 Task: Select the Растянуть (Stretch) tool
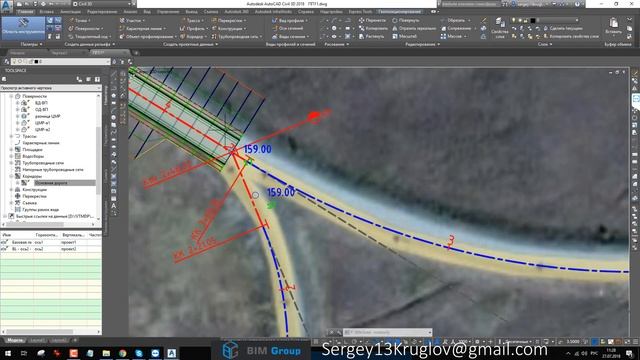pos(371,36)
